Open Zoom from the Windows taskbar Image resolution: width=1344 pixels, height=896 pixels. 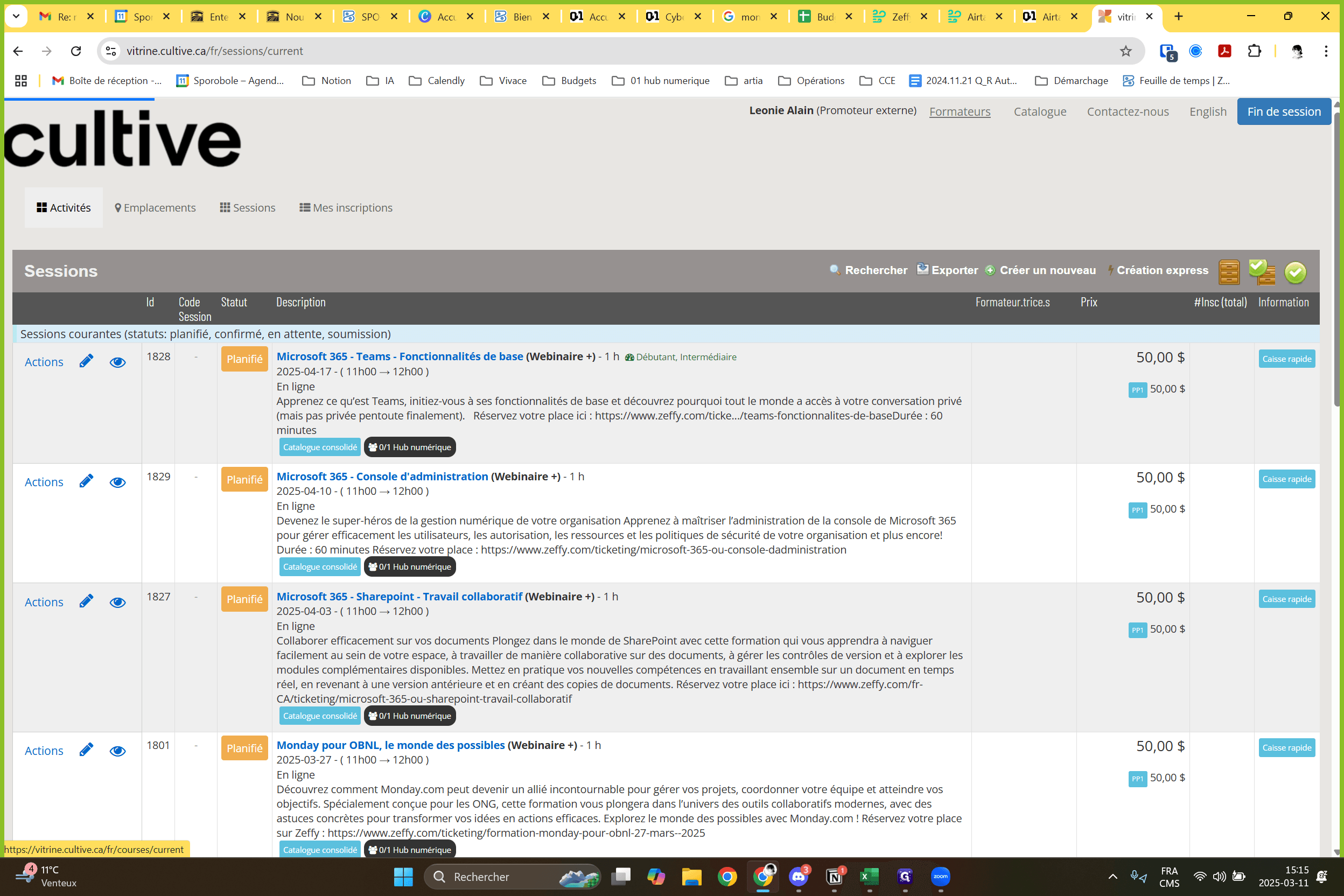pyautogui.click(x=941, y=876)
